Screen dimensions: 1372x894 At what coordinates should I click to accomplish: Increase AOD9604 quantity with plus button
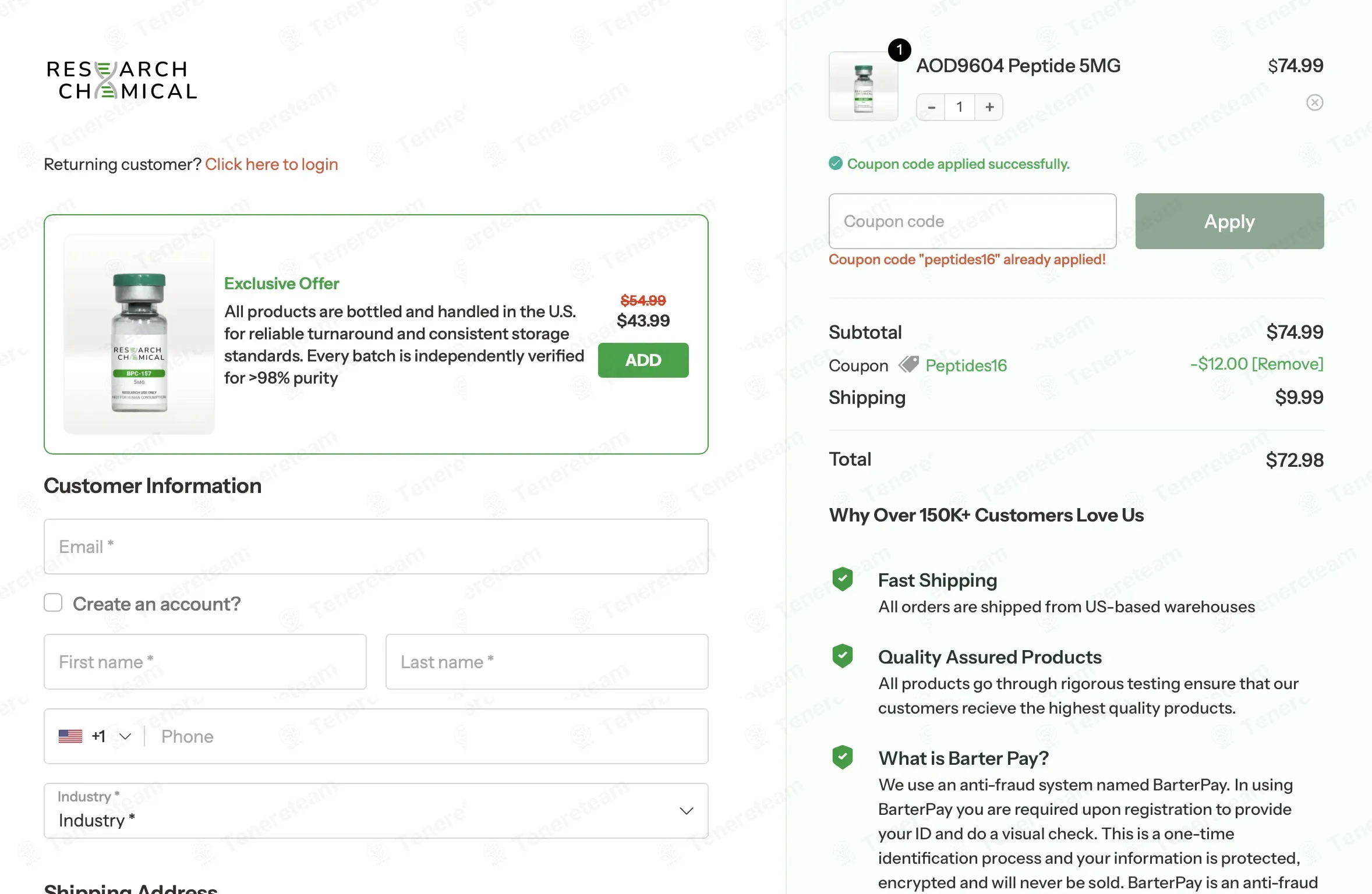(x=989, y=107)
